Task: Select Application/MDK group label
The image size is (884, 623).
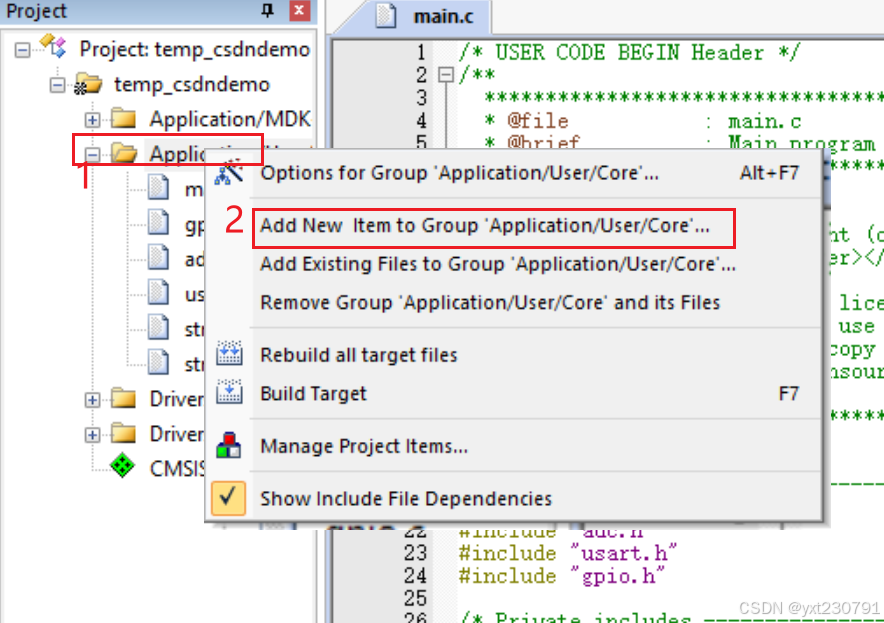Action: [x=230, y=119]
